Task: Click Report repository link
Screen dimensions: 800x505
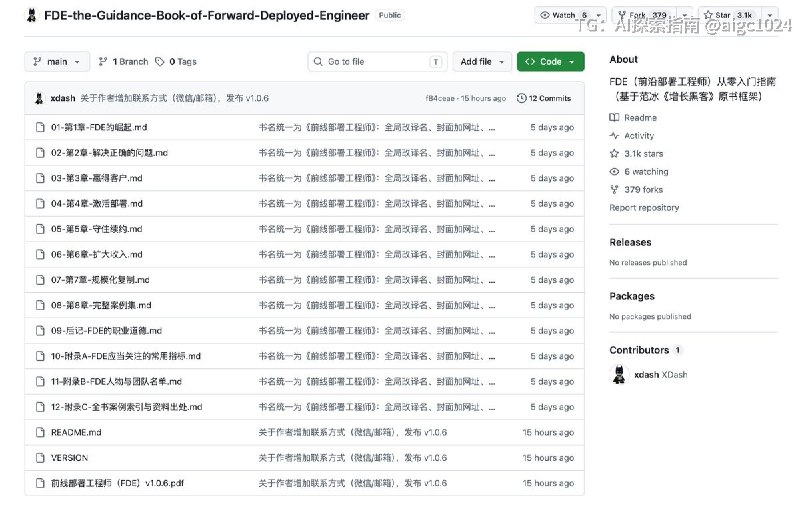Action: [x=644, y=208]
